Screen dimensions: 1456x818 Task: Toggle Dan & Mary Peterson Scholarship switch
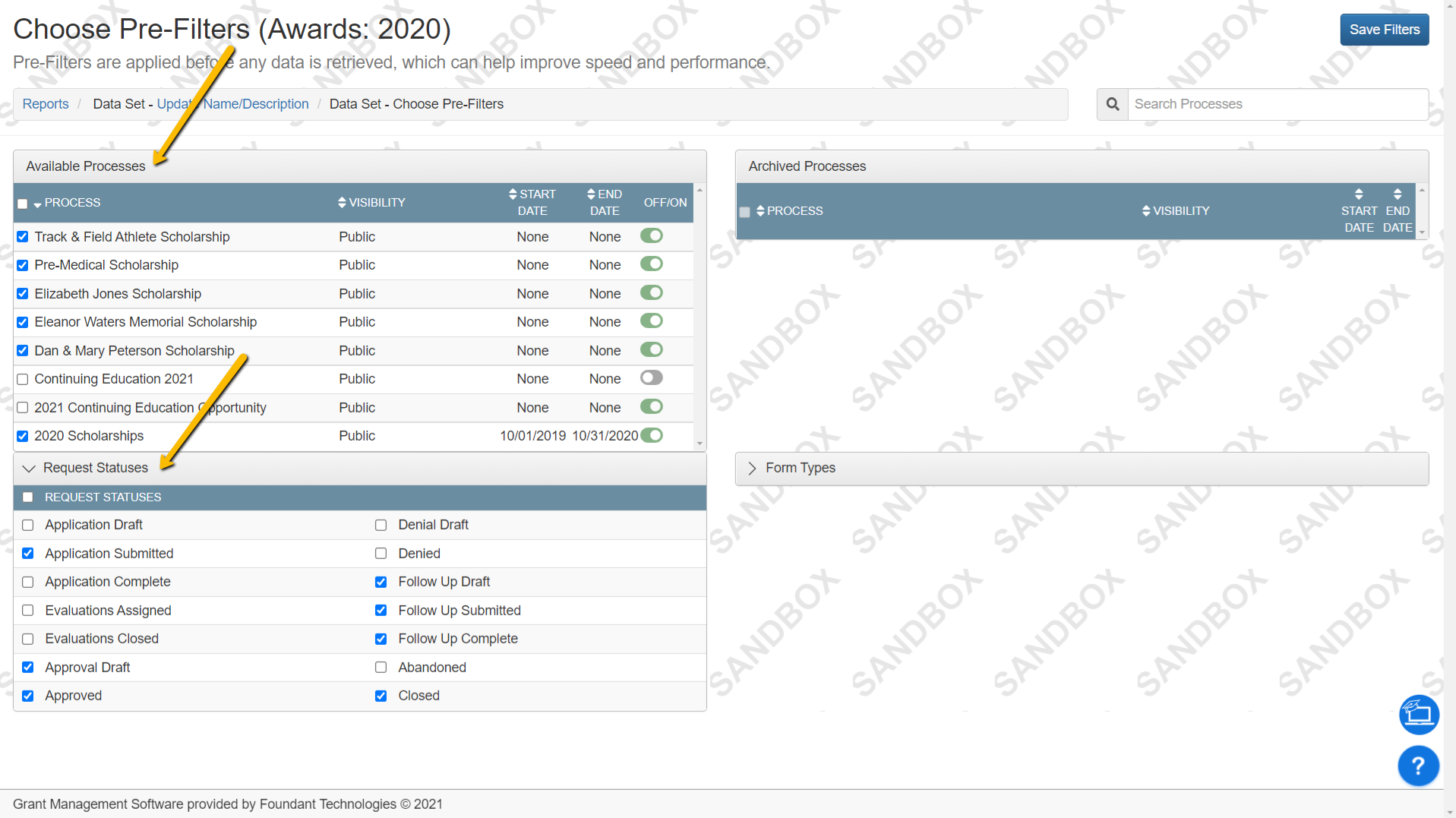coord(652,350)
